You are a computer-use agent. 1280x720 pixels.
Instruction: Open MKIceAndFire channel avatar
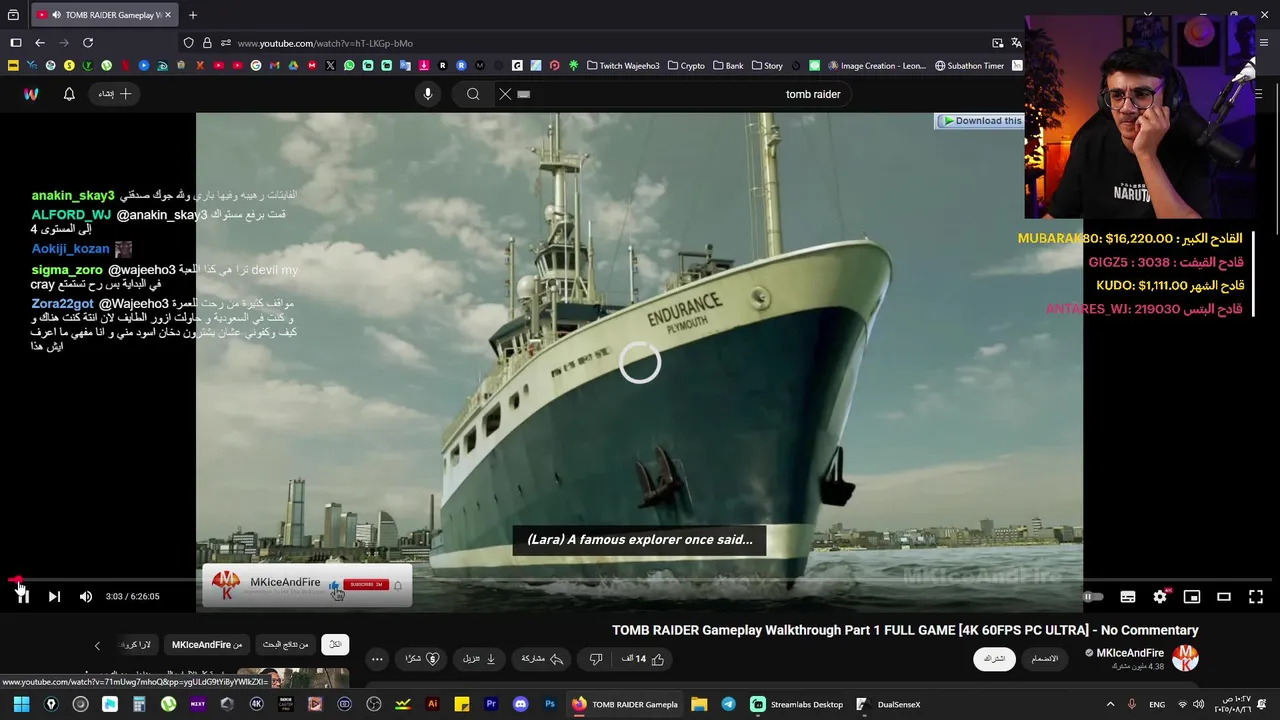pos(1185,658)
